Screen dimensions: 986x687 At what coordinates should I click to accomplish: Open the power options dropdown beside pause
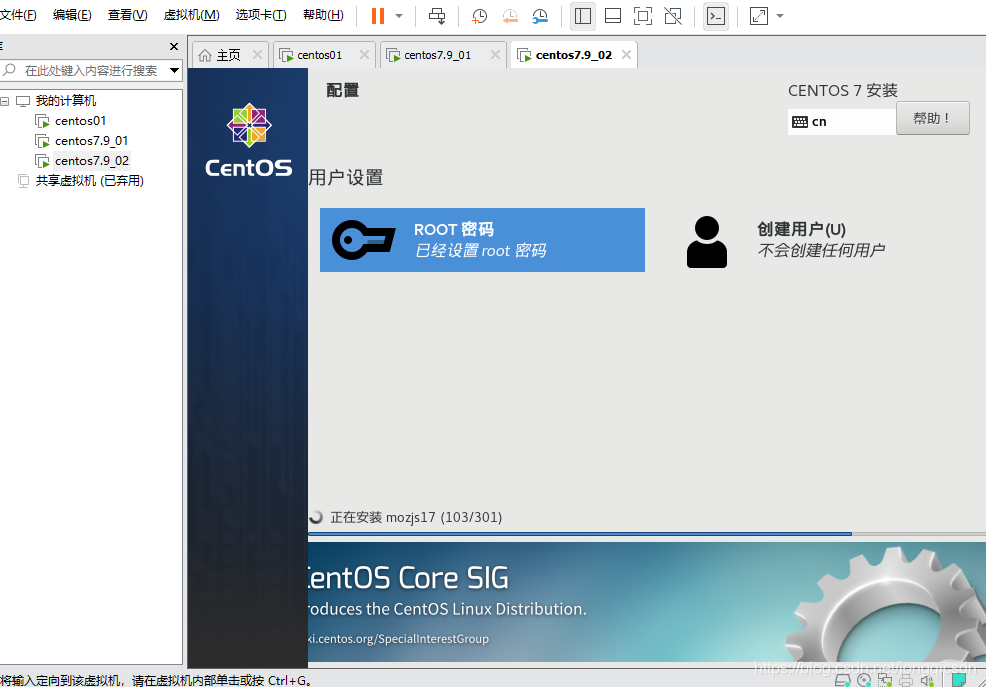click(x=399, y=16)
